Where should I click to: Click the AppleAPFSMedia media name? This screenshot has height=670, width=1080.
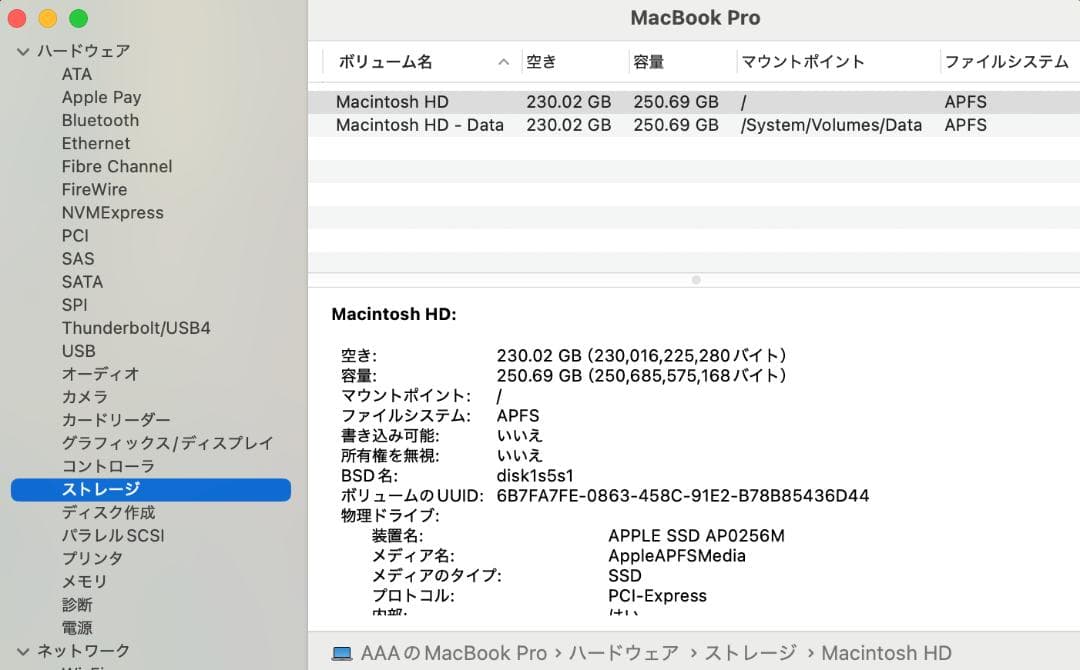[676, 556]
